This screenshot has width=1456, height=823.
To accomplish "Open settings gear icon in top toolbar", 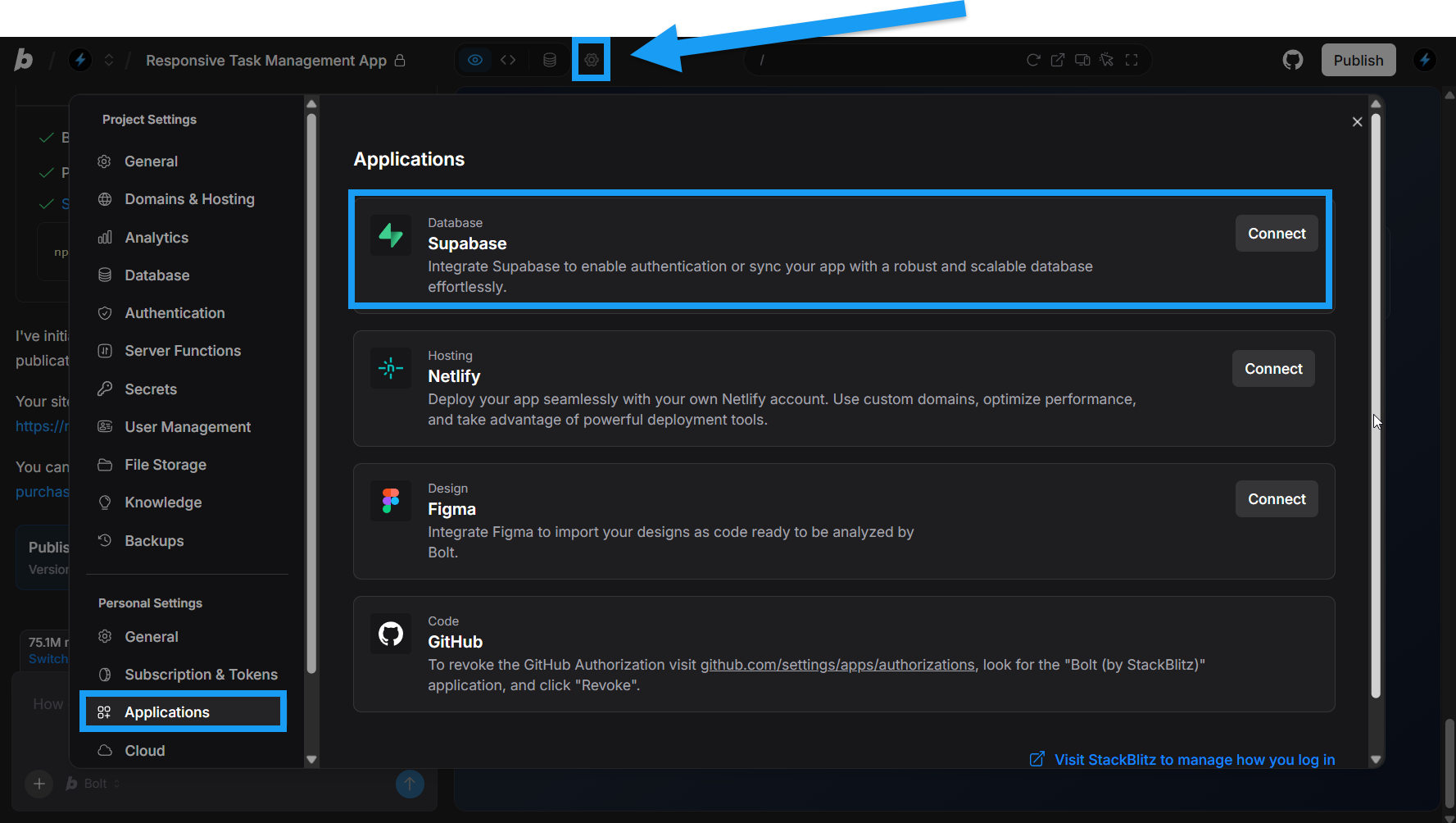I will coord(591,60).
